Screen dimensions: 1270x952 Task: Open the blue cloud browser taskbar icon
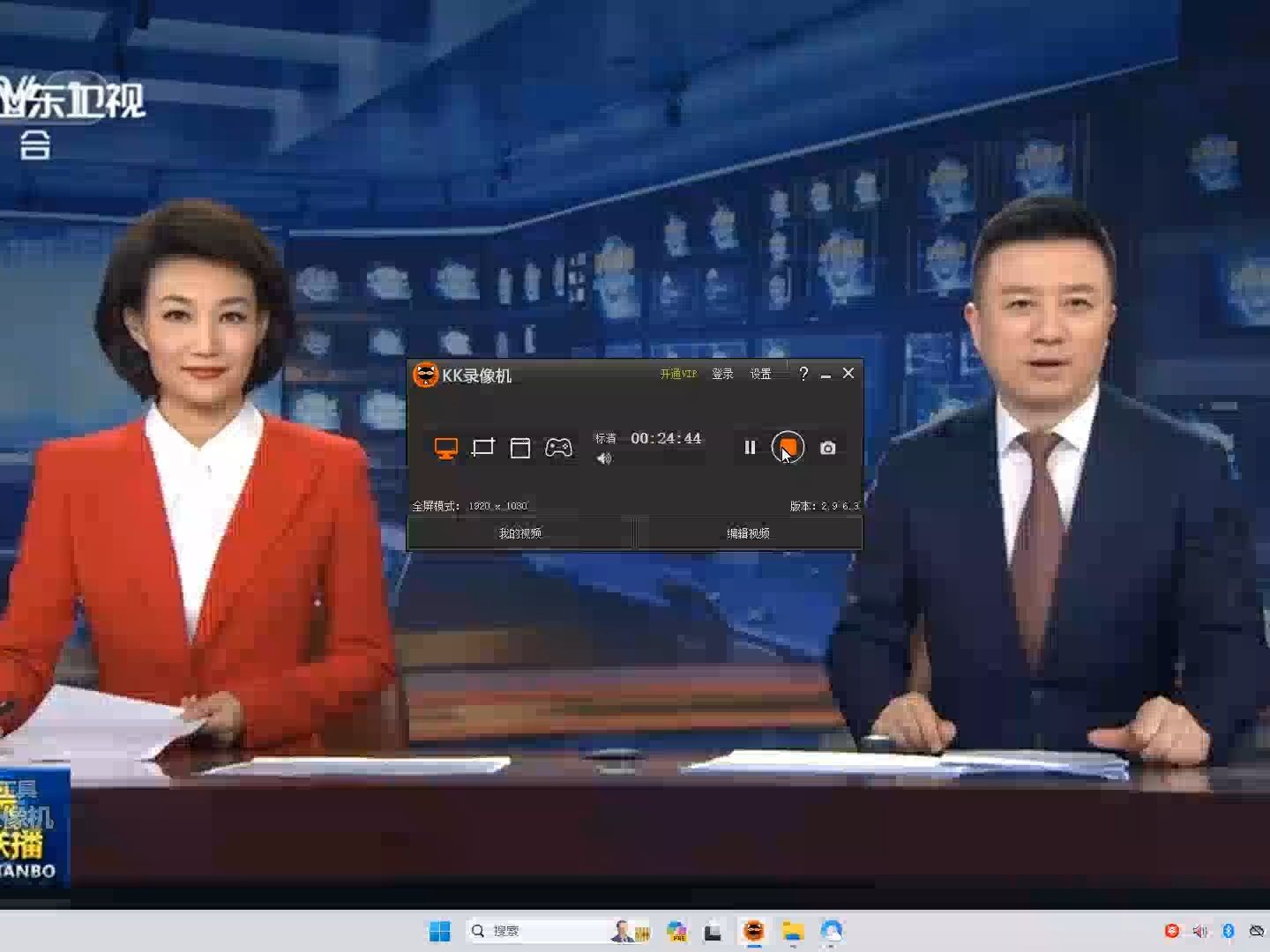pyautogui.click(x=832, y=931)
